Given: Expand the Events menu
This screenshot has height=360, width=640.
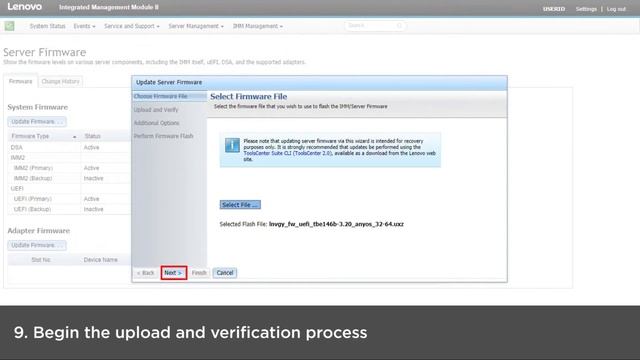Looking at the screenshot, I should pyautogui.click(x=84, y=26).
